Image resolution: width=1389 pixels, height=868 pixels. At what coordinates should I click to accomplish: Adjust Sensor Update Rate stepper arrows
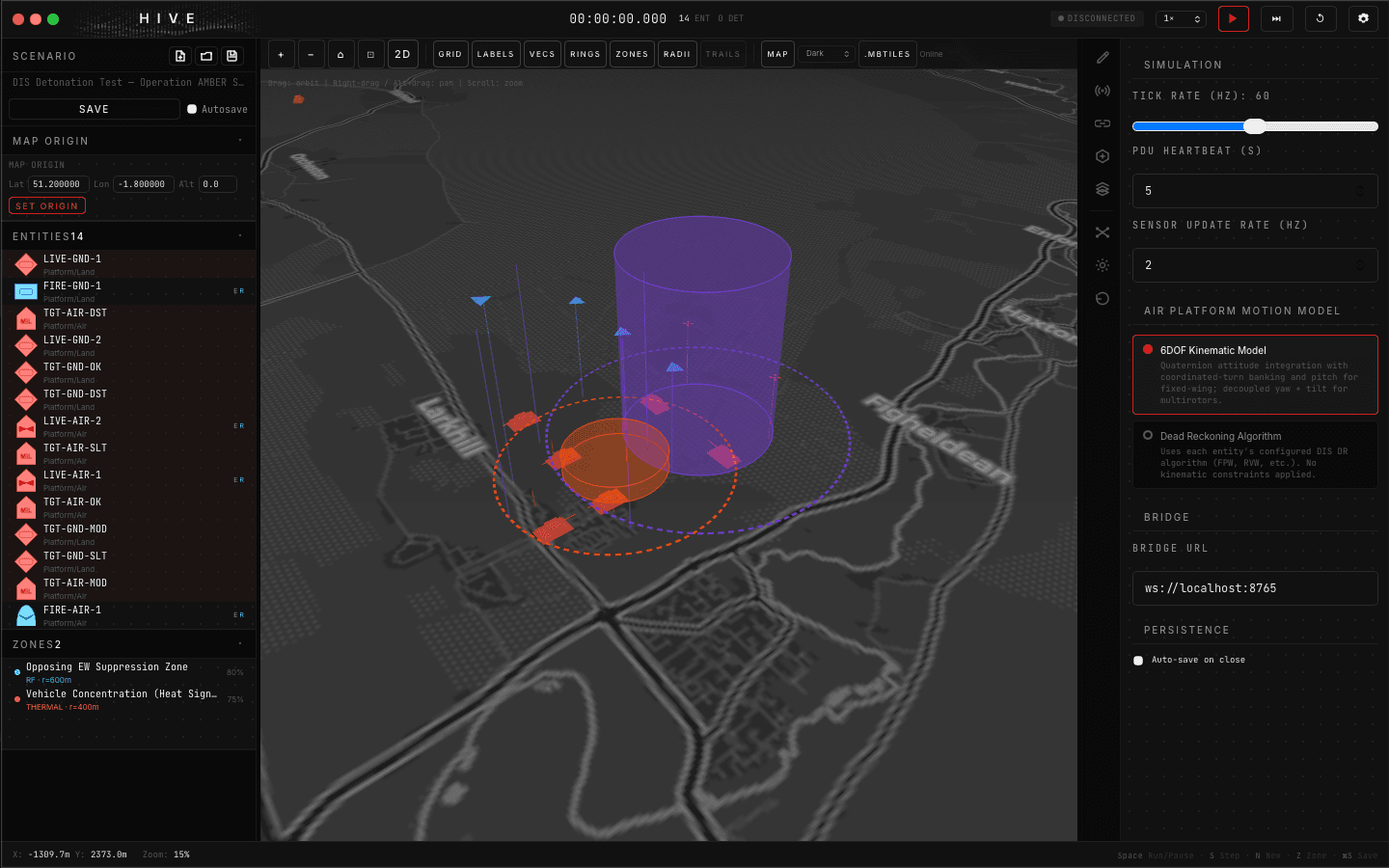1360,265
